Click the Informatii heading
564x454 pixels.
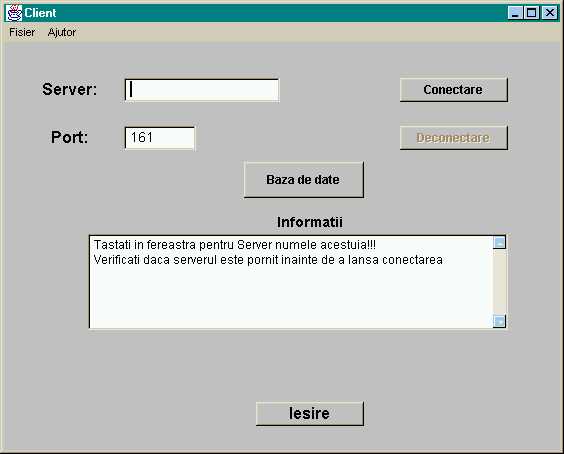pos(310,222)
